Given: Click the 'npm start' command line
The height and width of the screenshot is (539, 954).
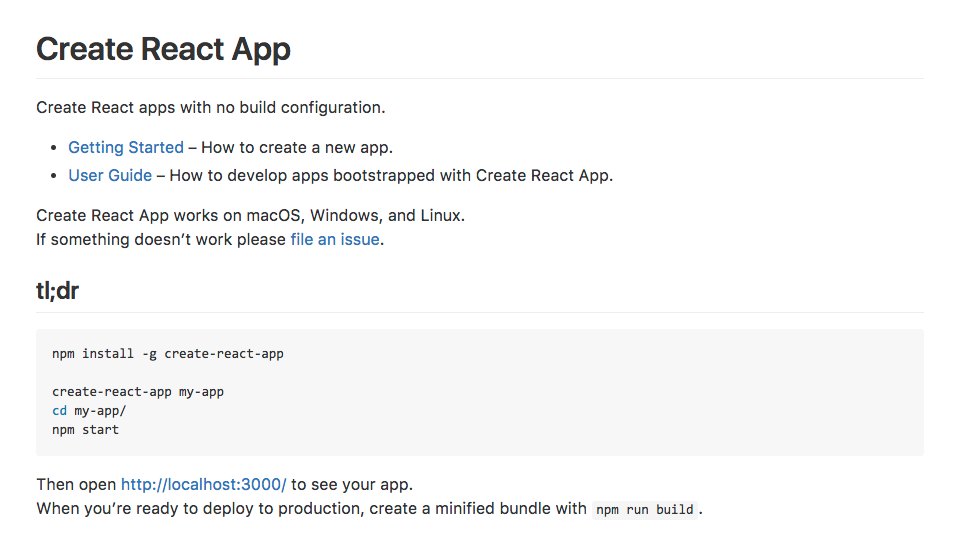Looking at the screenshot, I should [x=85, y=429].
